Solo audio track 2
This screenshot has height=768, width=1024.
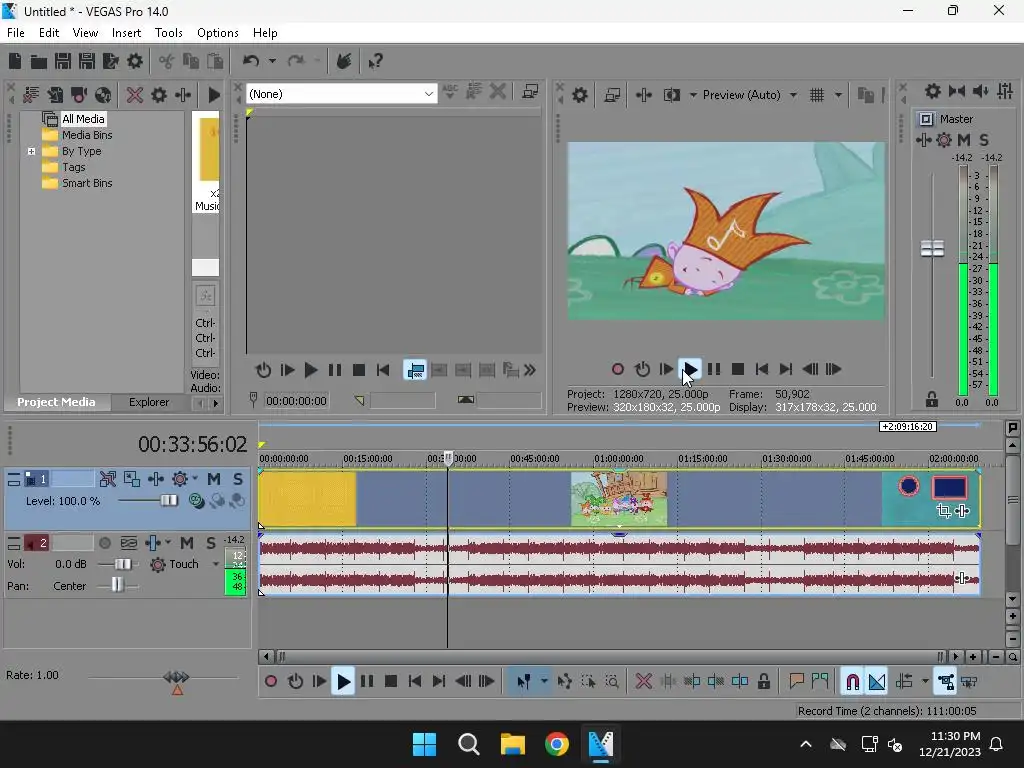pos(210,543)
